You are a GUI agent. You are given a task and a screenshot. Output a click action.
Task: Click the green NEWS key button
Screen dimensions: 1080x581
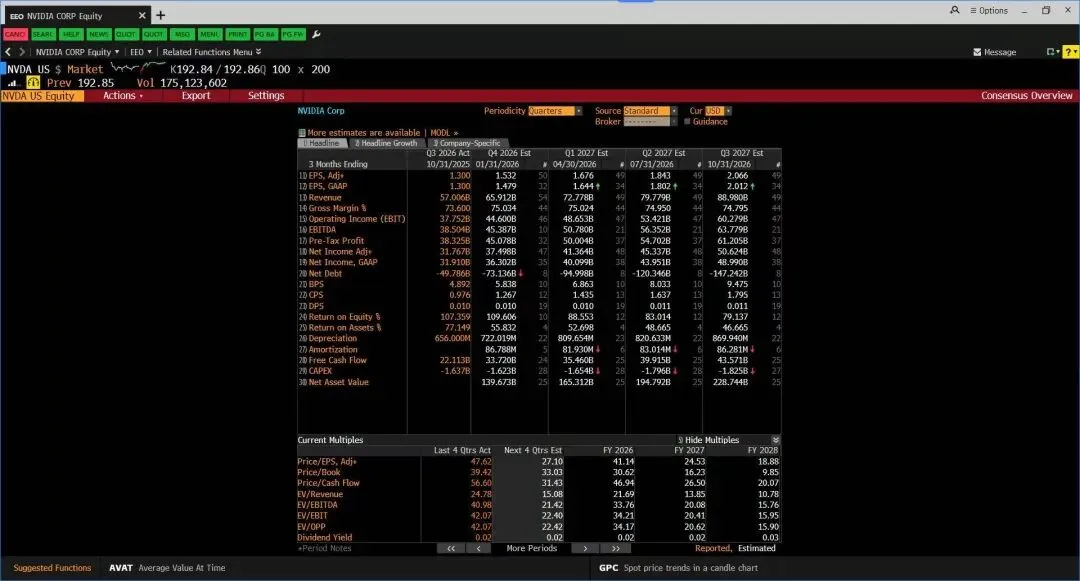pyautogui.click(x=98, y=34)
